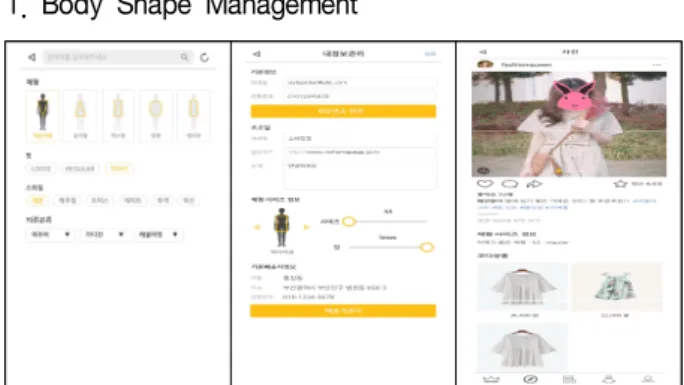Tap the back arrow beside the search bar
684x385 pixels.
coord(32,57)
